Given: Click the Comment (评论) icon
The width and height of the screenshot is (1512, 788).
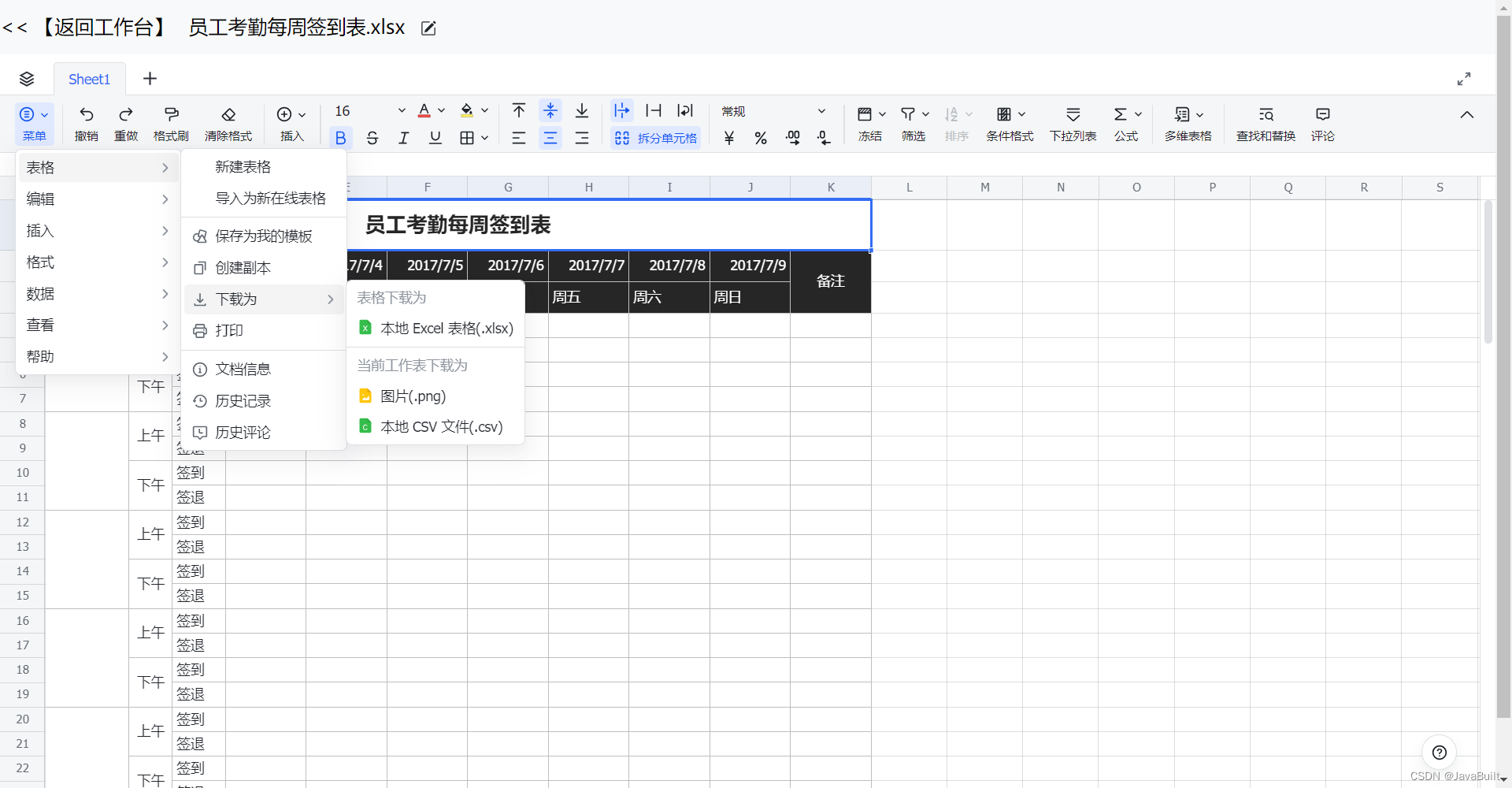Looking at the screenshot, I should coord(1323,114).
